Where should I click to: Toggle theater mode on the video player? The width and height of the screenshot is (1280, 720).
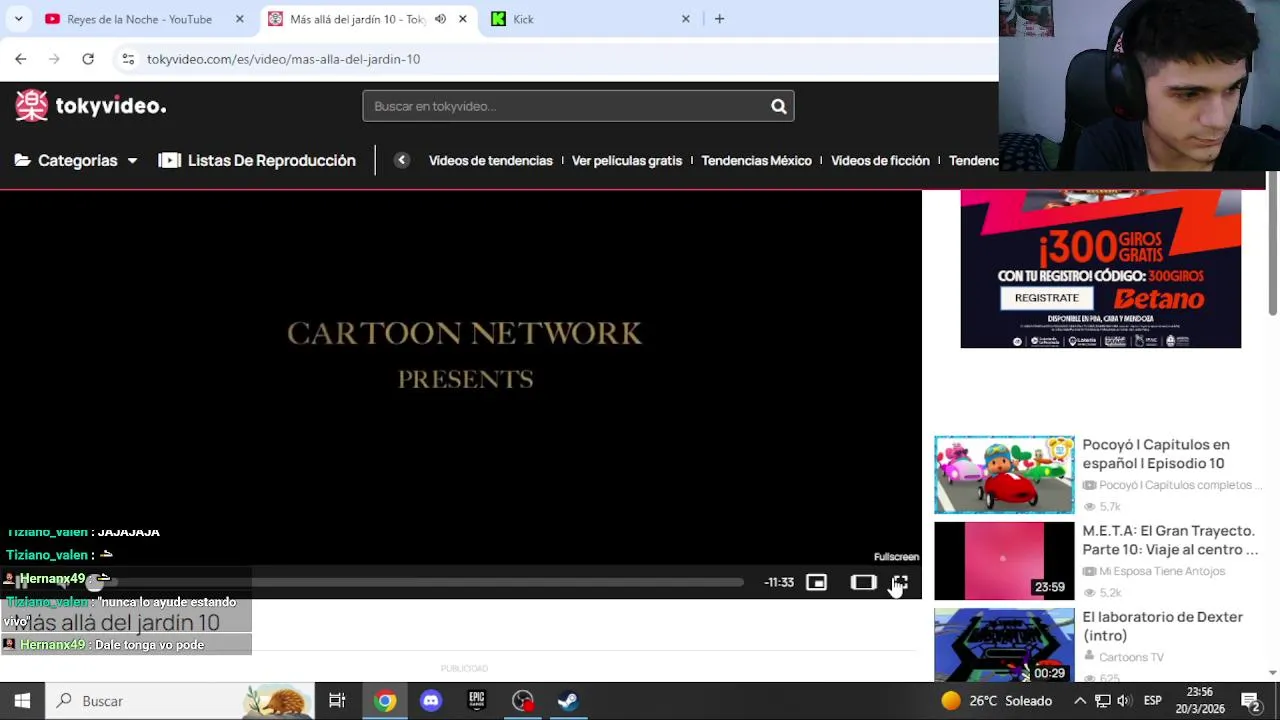click(863, 582)
